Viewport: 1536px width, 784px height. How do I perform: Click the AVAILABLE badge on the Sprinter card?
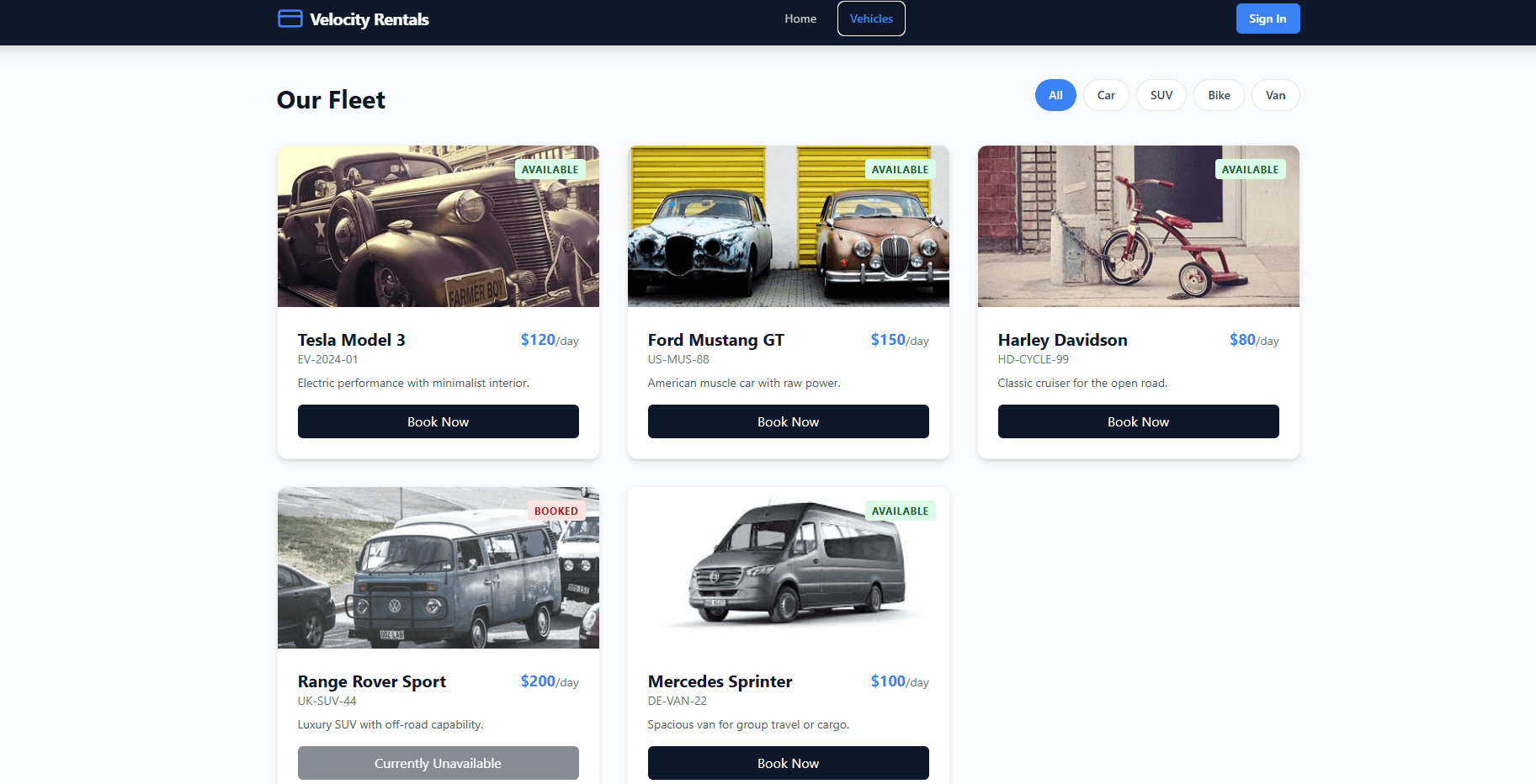(901, 511)
